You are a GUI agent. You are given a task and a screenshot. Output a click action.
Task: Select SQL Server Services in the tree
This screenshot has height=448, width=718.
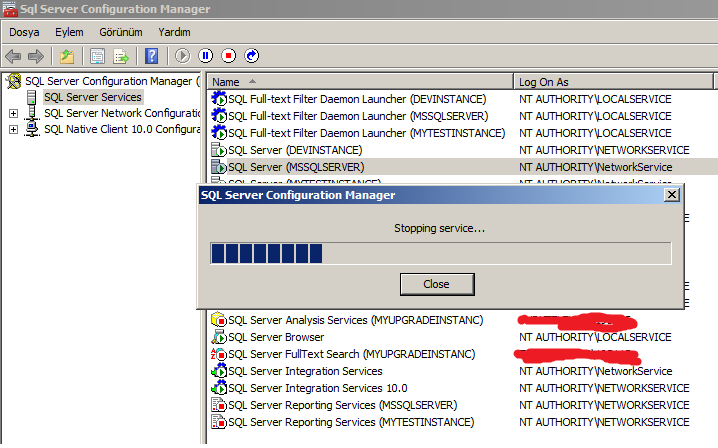(x=93, y=97)
